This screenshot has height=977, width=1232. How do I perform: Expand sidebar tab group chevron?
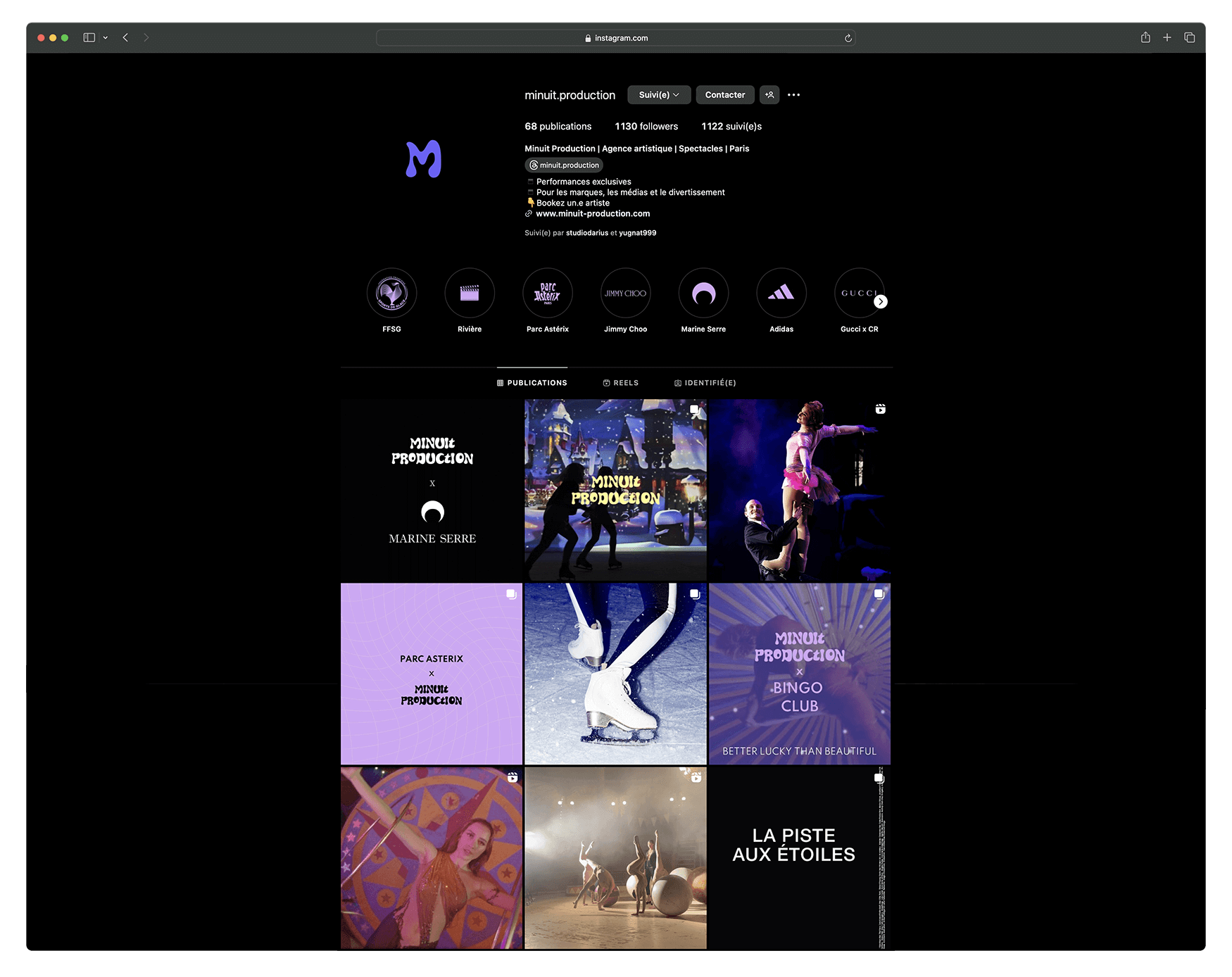106,38
